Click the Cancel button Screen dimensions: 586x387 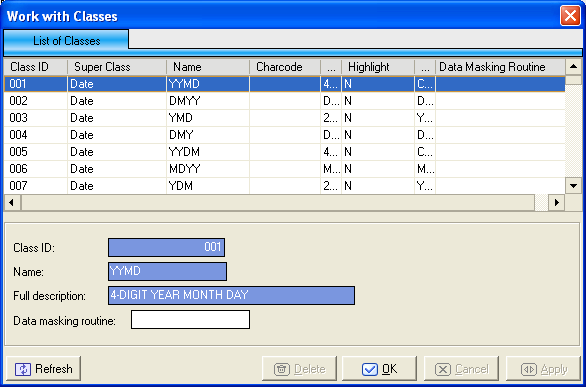tap(461, 369)
